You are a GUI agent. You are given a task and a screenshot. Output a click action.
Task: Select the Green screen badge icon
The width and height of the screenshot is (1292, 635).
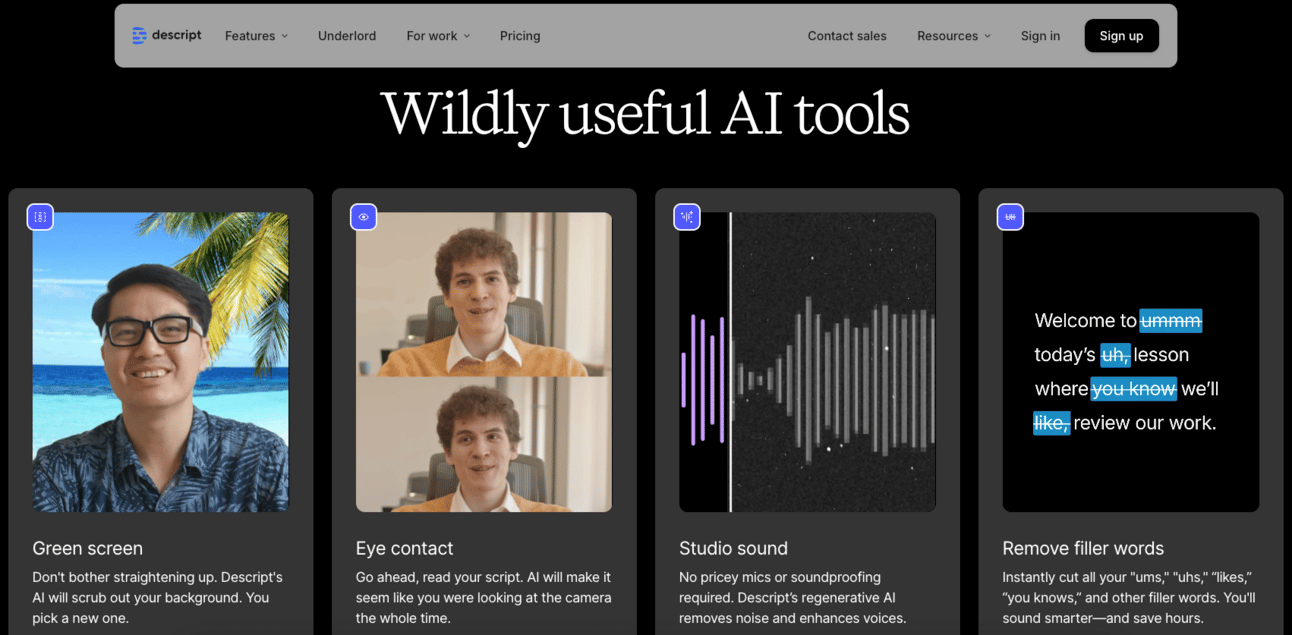pos(40,217)
